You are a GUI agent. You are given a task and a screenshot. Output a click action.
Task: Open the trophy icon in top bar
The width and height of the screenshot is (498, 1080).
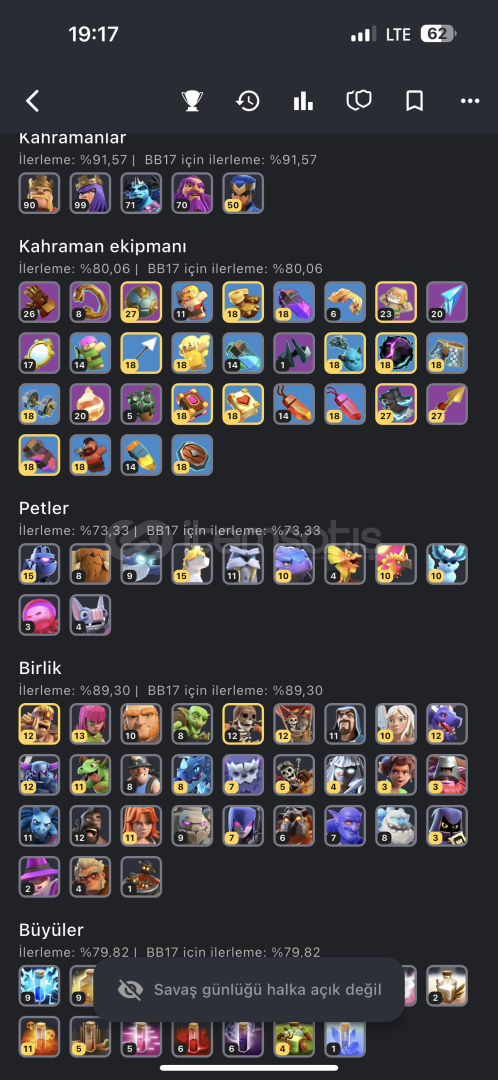(191, 101)
